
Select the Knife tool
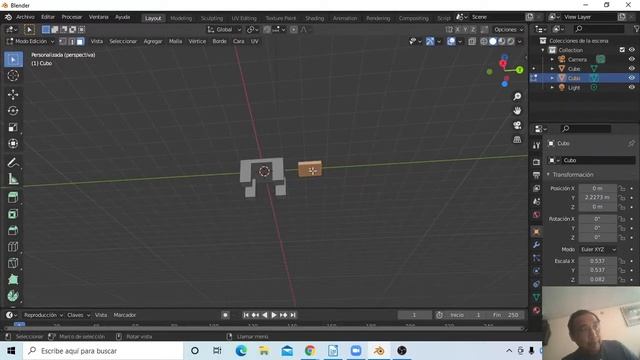click(13, 263)
